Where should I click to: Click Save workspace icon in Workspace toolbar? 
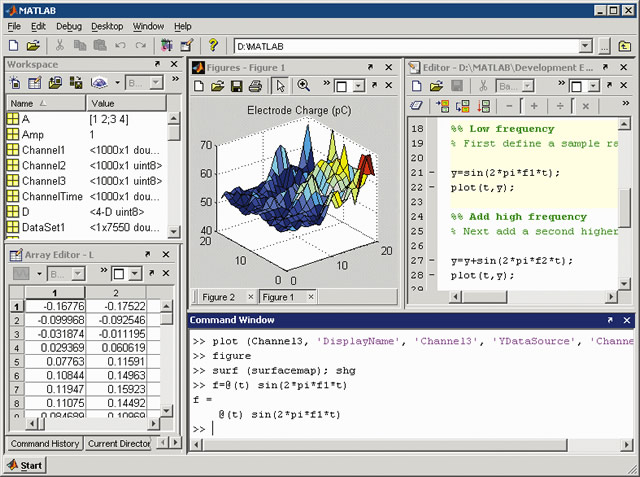76,83
